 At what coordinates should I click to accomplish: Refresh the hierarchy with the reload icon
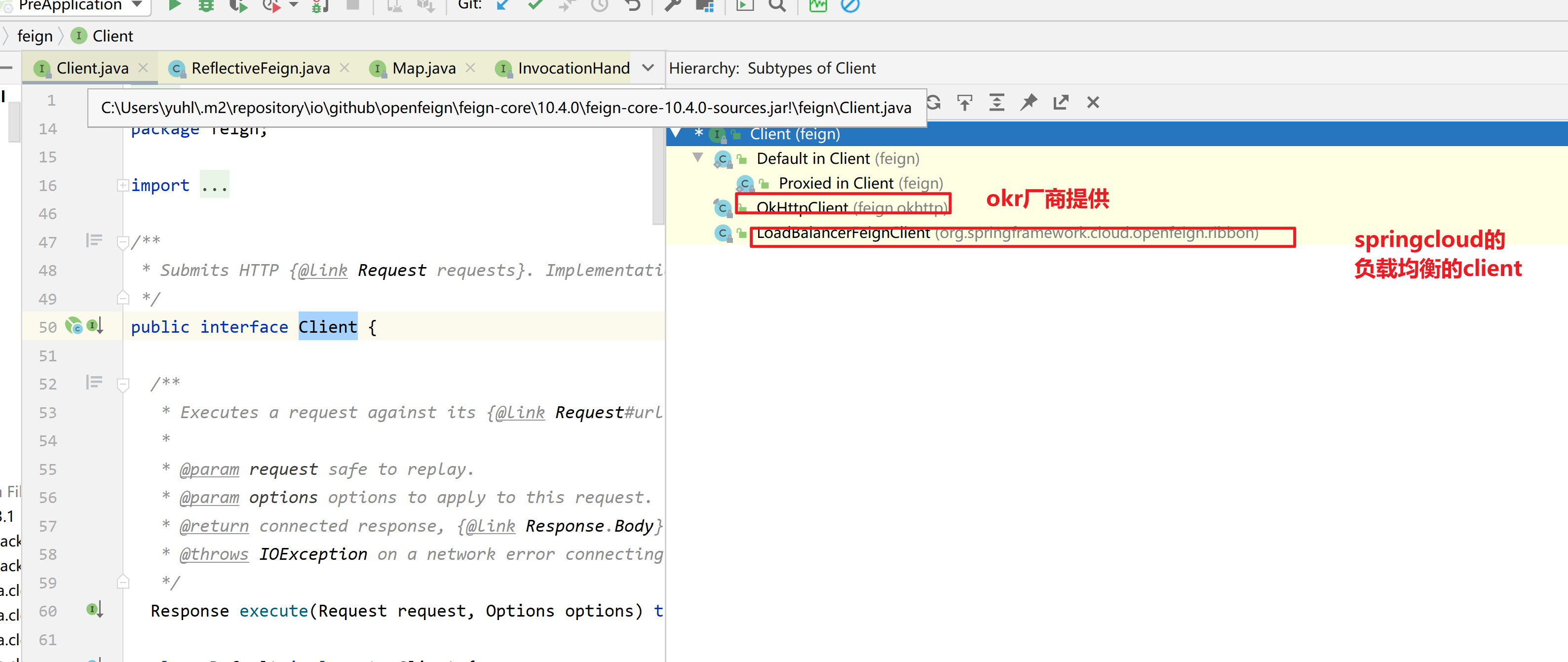click(933, 102)
